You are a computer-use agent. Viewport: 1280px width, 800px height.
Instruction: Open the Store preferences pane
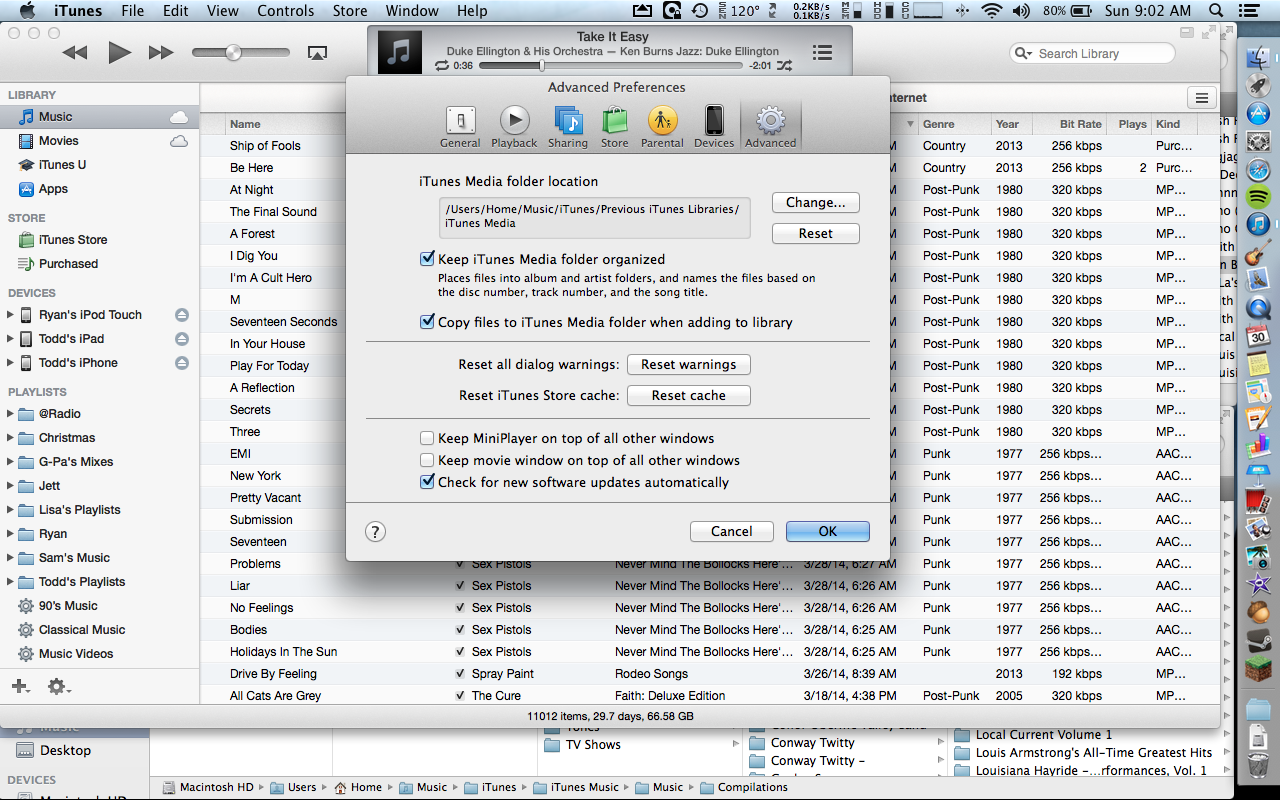(x=614, y=128)
